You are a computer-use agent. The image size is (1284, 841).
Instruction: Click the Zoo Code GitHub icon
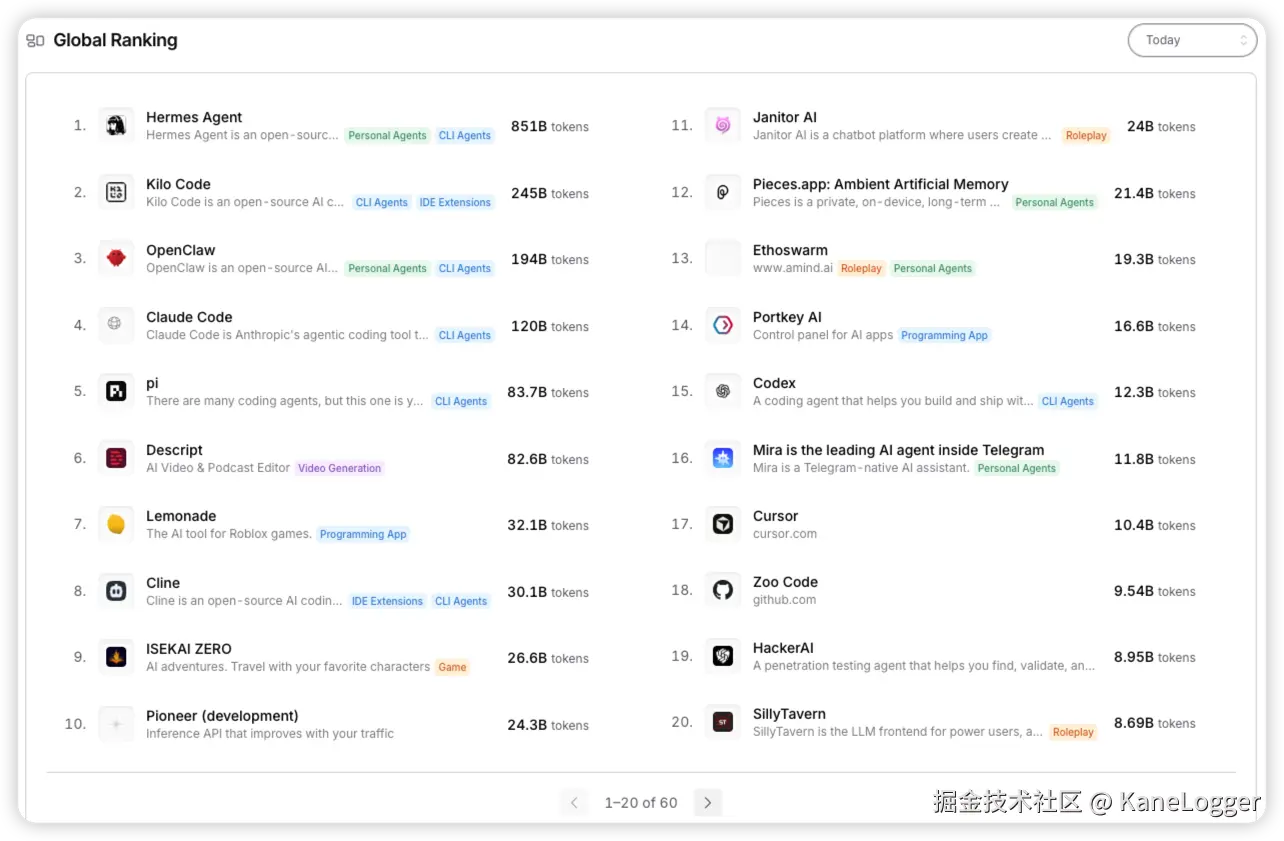pyautogui.click(x=723, y=591)
